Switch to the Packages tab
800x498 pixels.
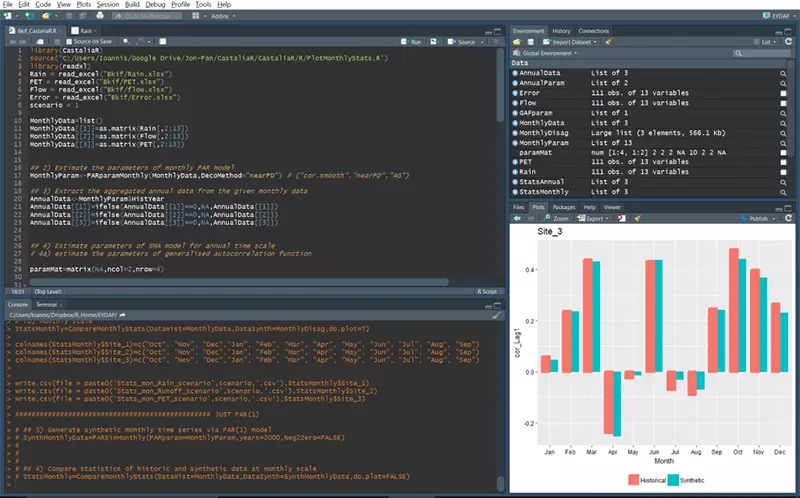(563, 207)
